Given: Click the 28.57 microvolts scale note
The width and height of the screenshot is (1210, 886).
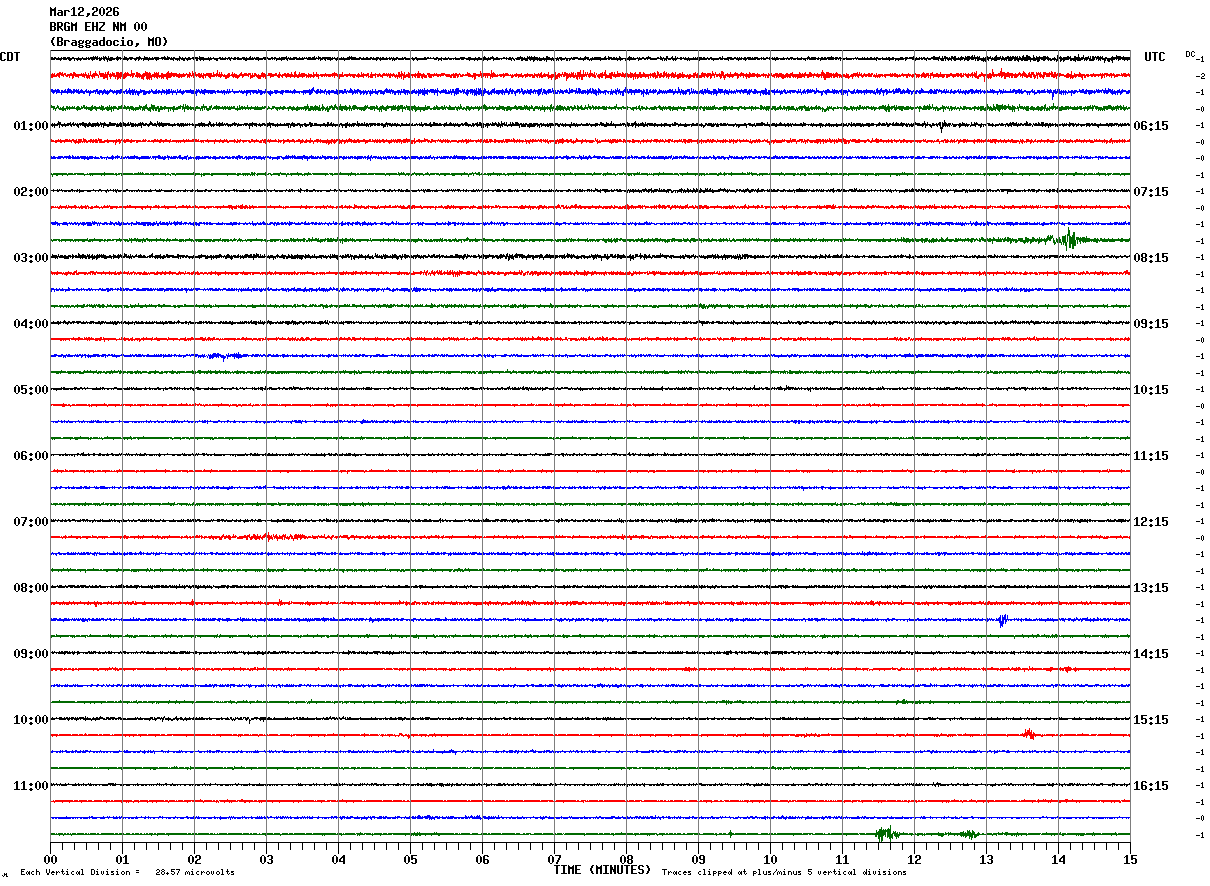Looking at the screenshot, I should (x=195, y=873).
